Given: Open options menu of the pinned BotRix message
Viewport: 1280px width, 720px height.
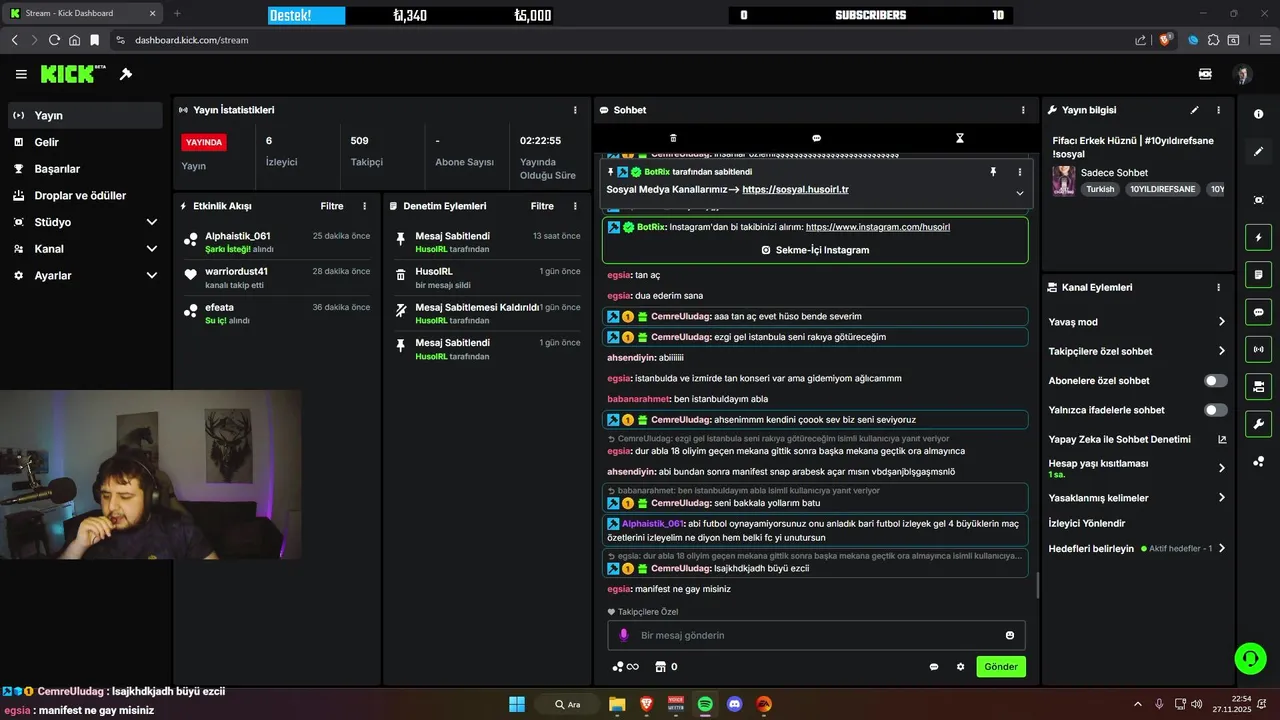Looking at the screenshot, I should pos(1020,172).
